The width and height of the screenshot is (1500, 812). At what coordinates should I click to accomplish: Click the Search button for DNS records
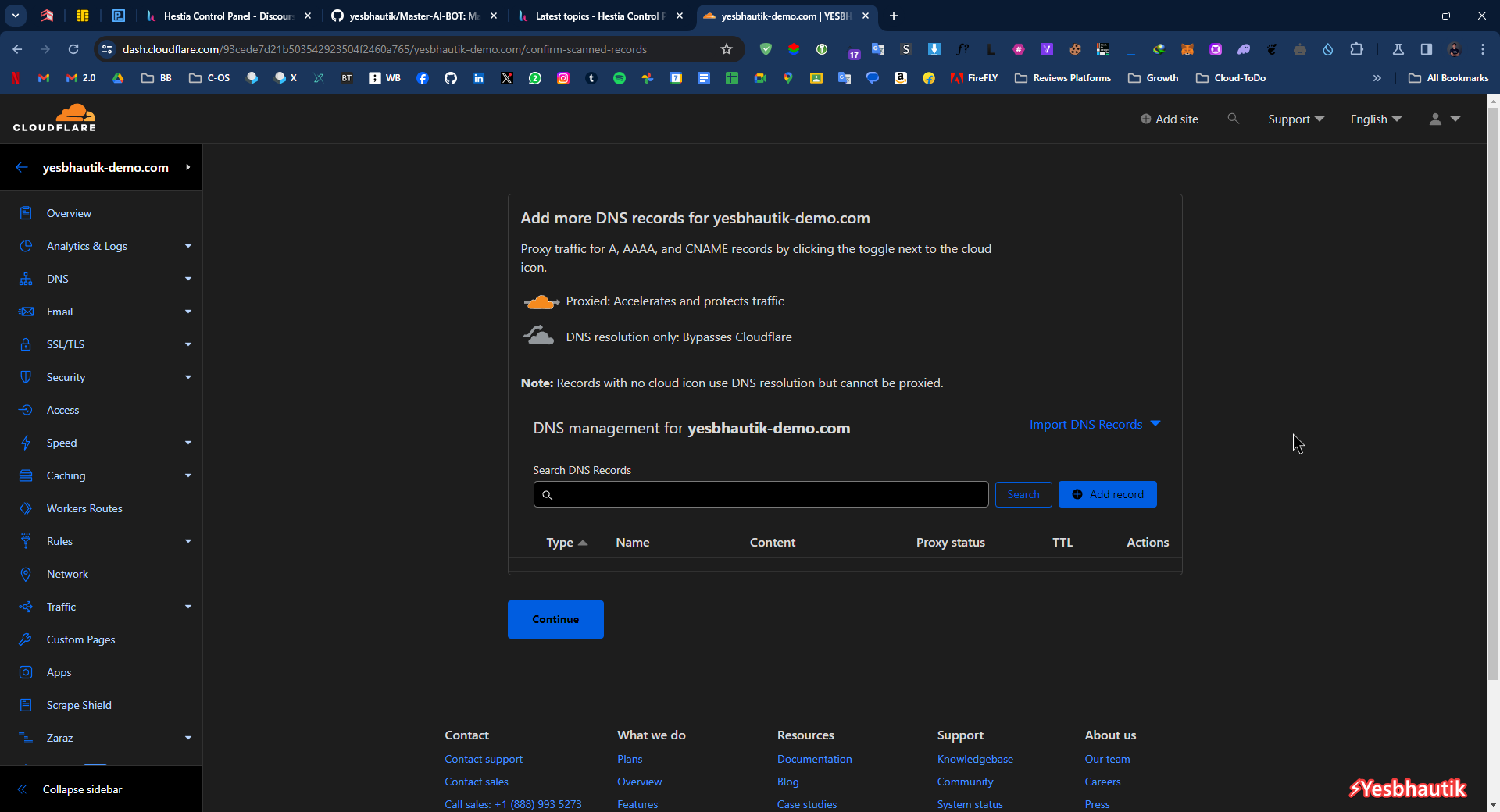(x=1023, y=494)
